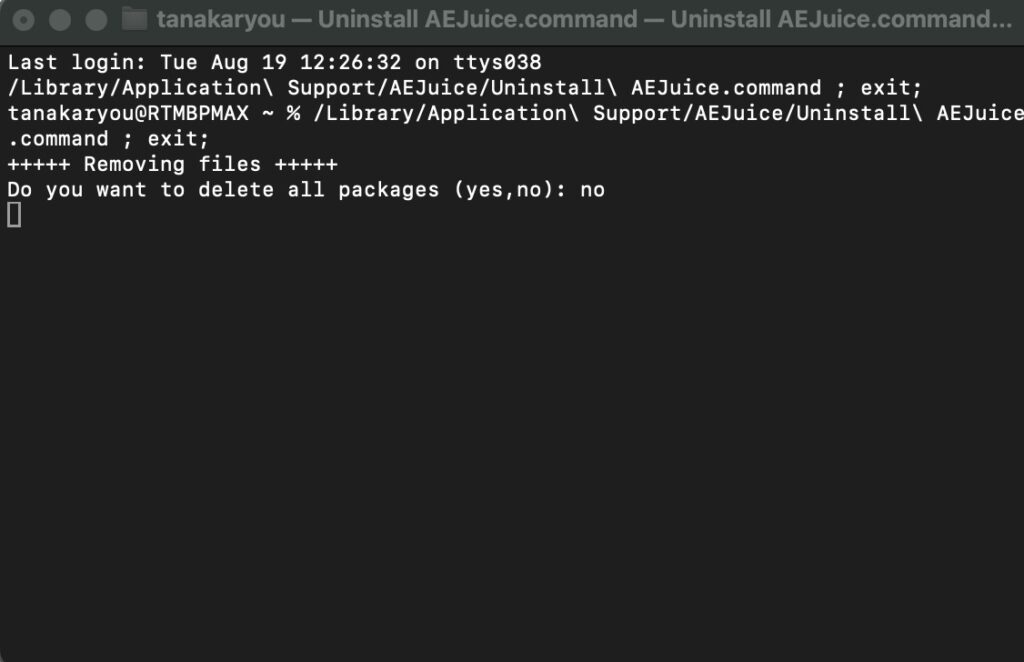The image size is (1024, 662).
Task: Zoom the Terminal window with the third title bar button
Action: (97, 20)
